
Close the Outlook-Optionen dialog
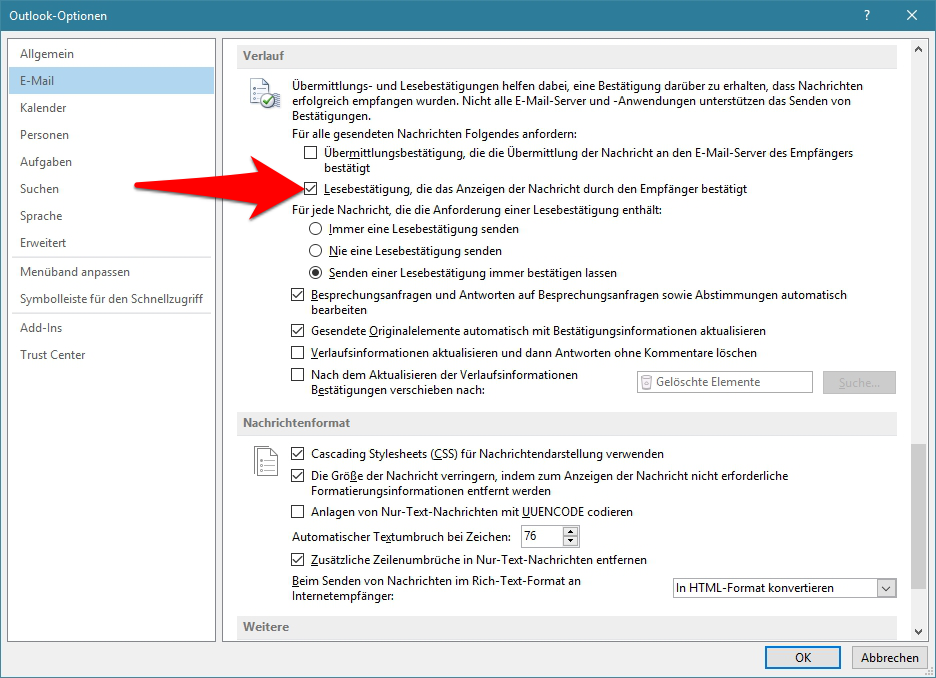pyautogui.click(x=912, y=16)
